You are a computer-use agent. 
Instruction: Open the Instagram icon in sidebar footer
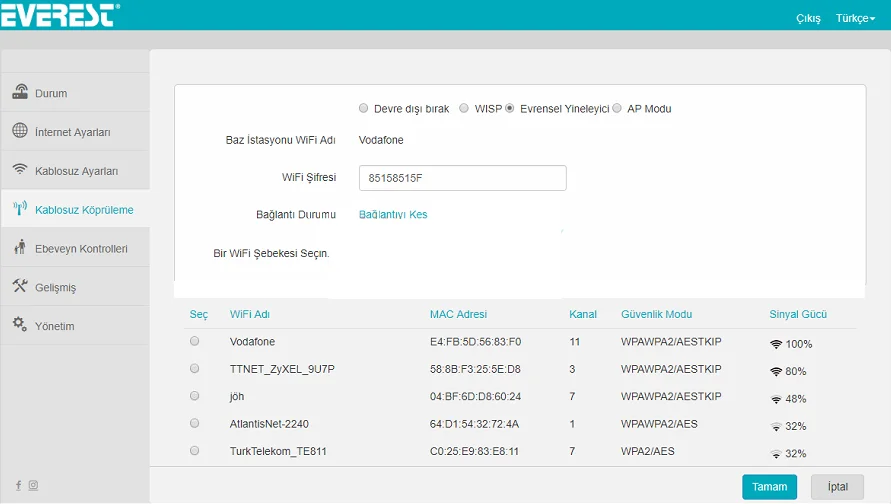[x=33, y=486]
